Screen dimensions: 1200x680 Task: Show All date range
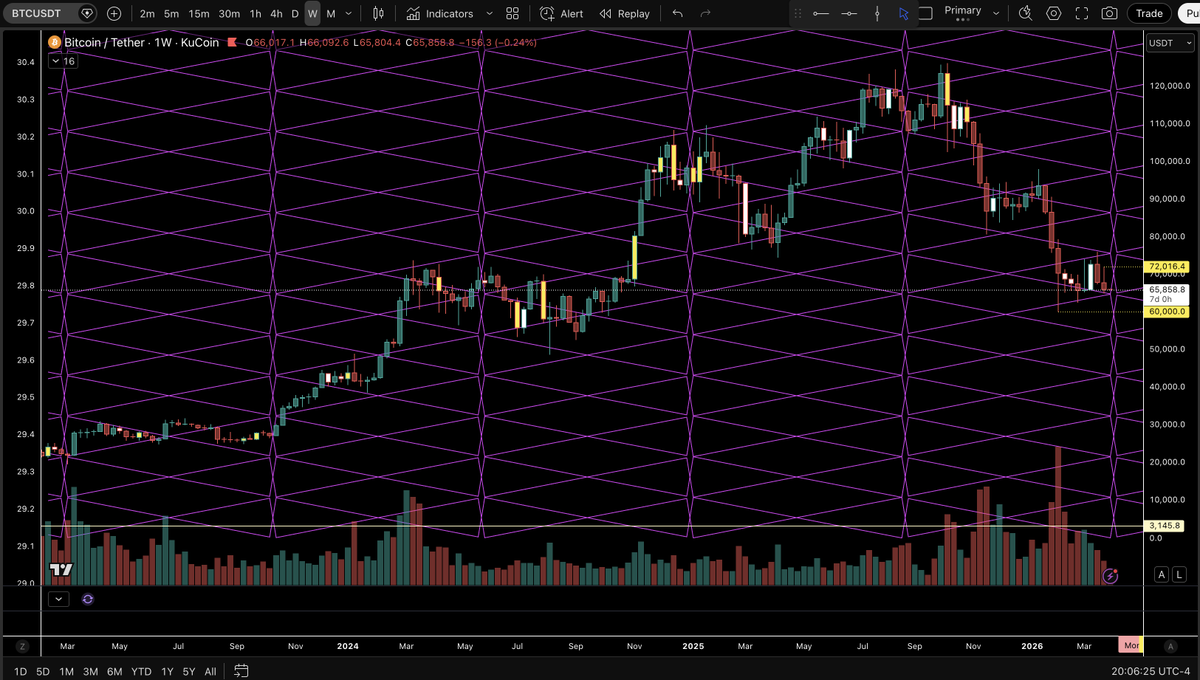pos(210,671)
